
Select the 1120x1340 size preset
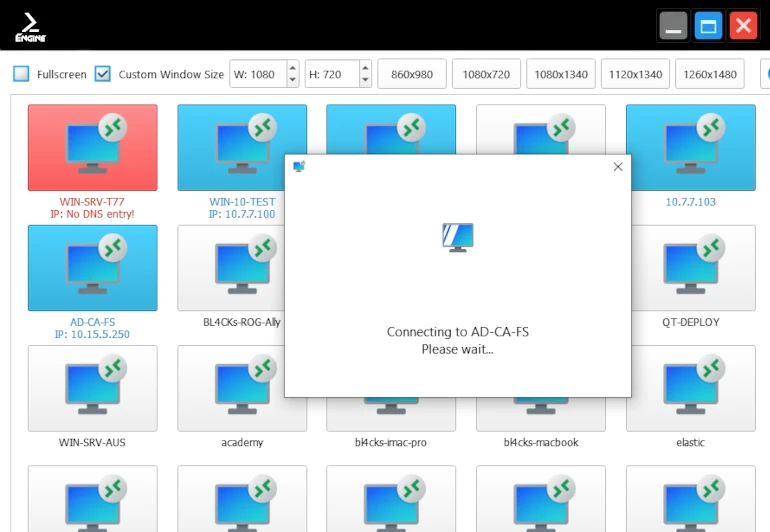[x=635, y=74]
